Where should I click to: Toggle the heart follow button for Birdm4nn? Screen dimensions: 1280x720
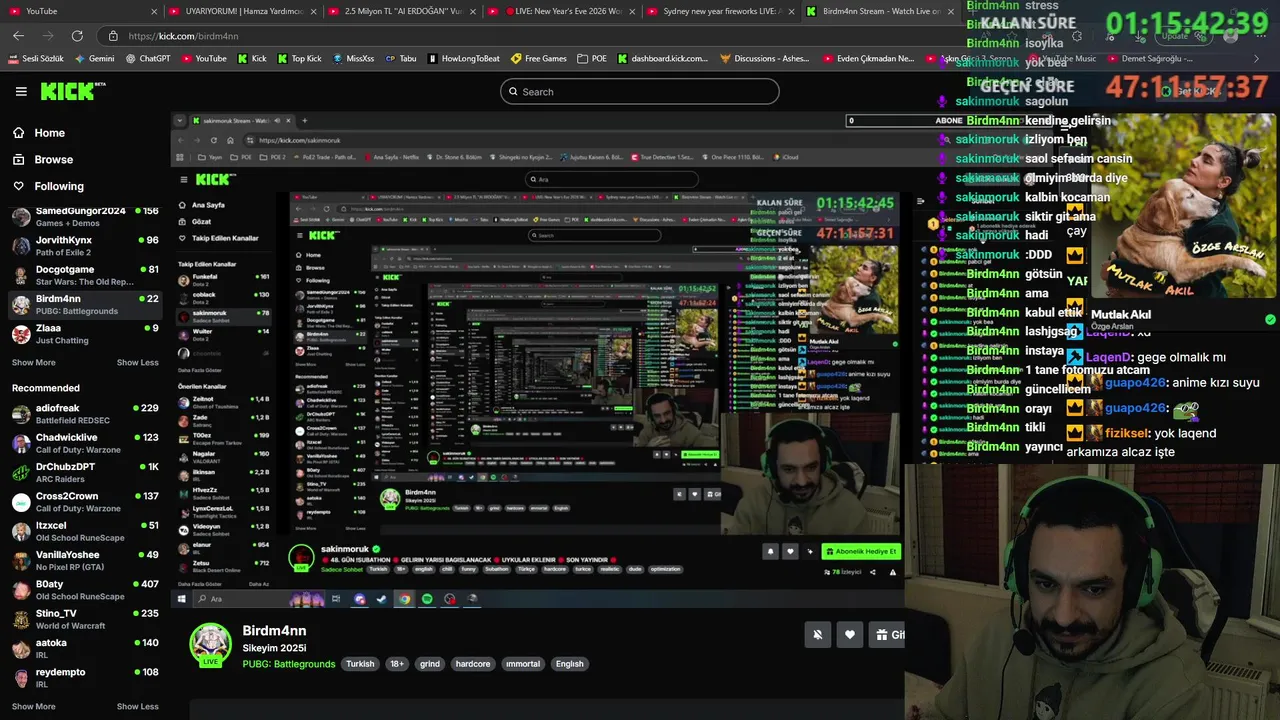pyautogui.click(x=850, y=634)
